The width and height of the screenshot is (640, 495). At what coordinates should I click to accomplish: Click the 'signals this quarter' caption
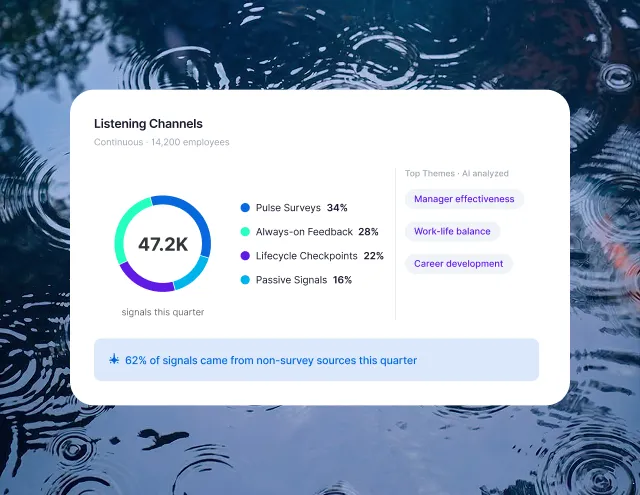point(163,312)
